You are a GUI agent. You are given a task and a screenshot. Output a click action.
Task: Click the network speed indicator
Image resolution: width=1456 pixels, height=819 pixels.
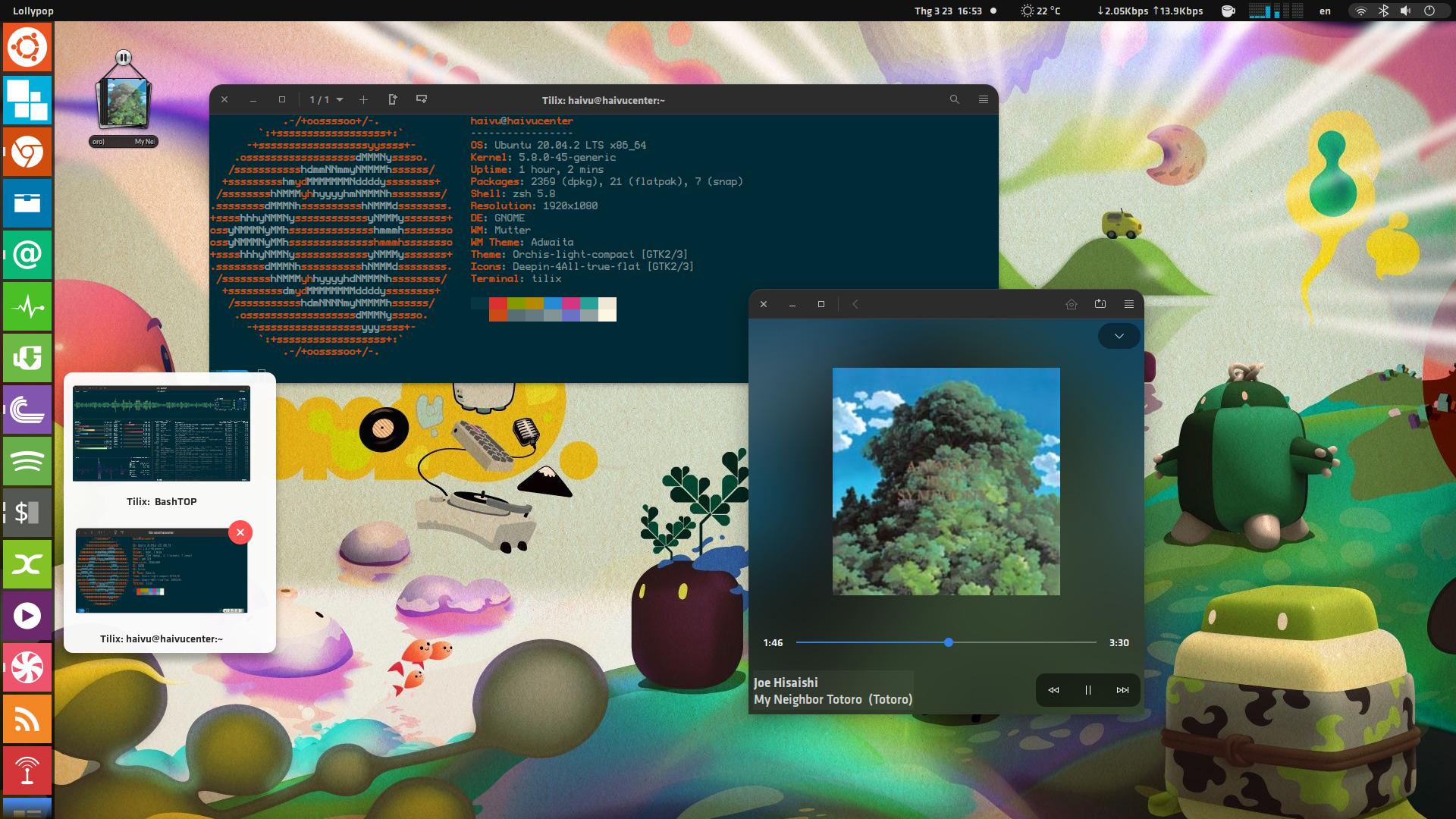(x=1150, y=11)
